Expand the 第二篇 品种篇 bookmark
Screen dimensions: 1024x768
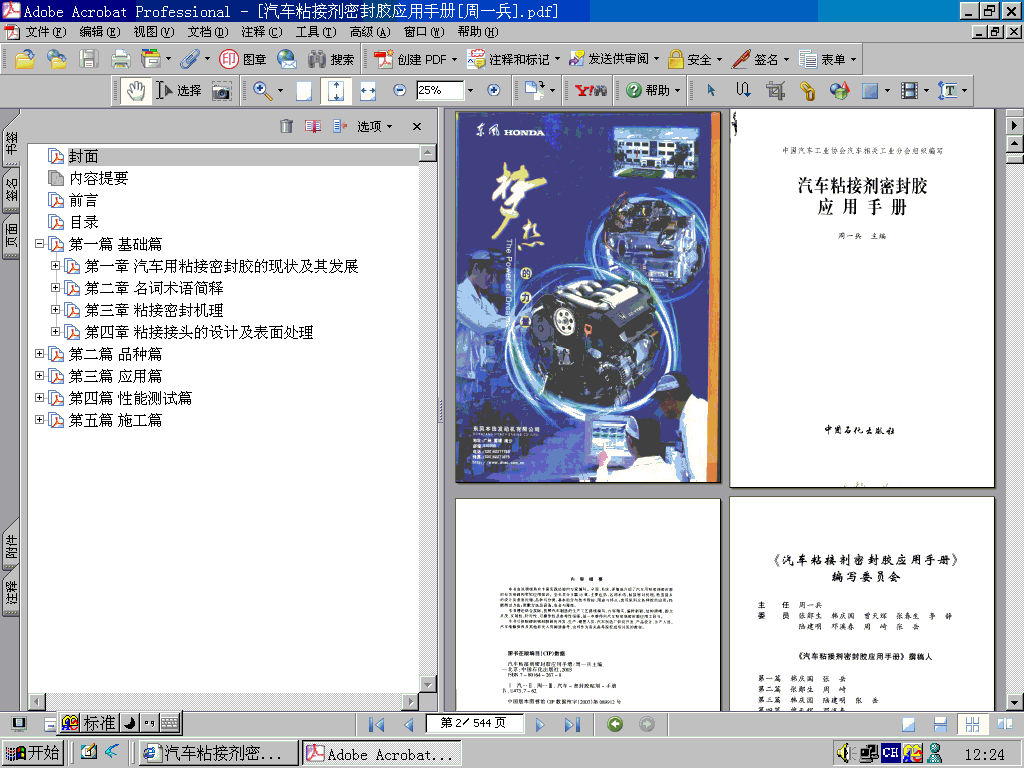coord(40,353)
